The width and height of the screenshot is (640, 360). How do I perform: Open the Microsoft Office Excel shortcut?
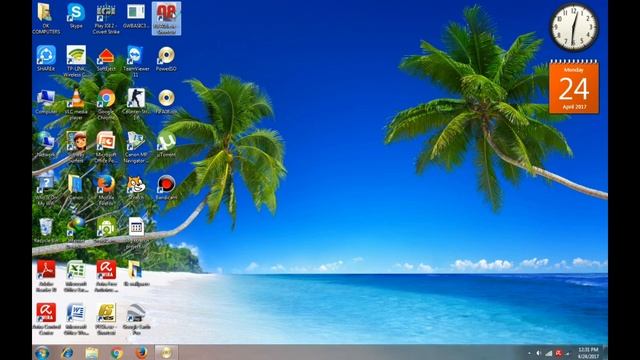click(x=76, y=276)
